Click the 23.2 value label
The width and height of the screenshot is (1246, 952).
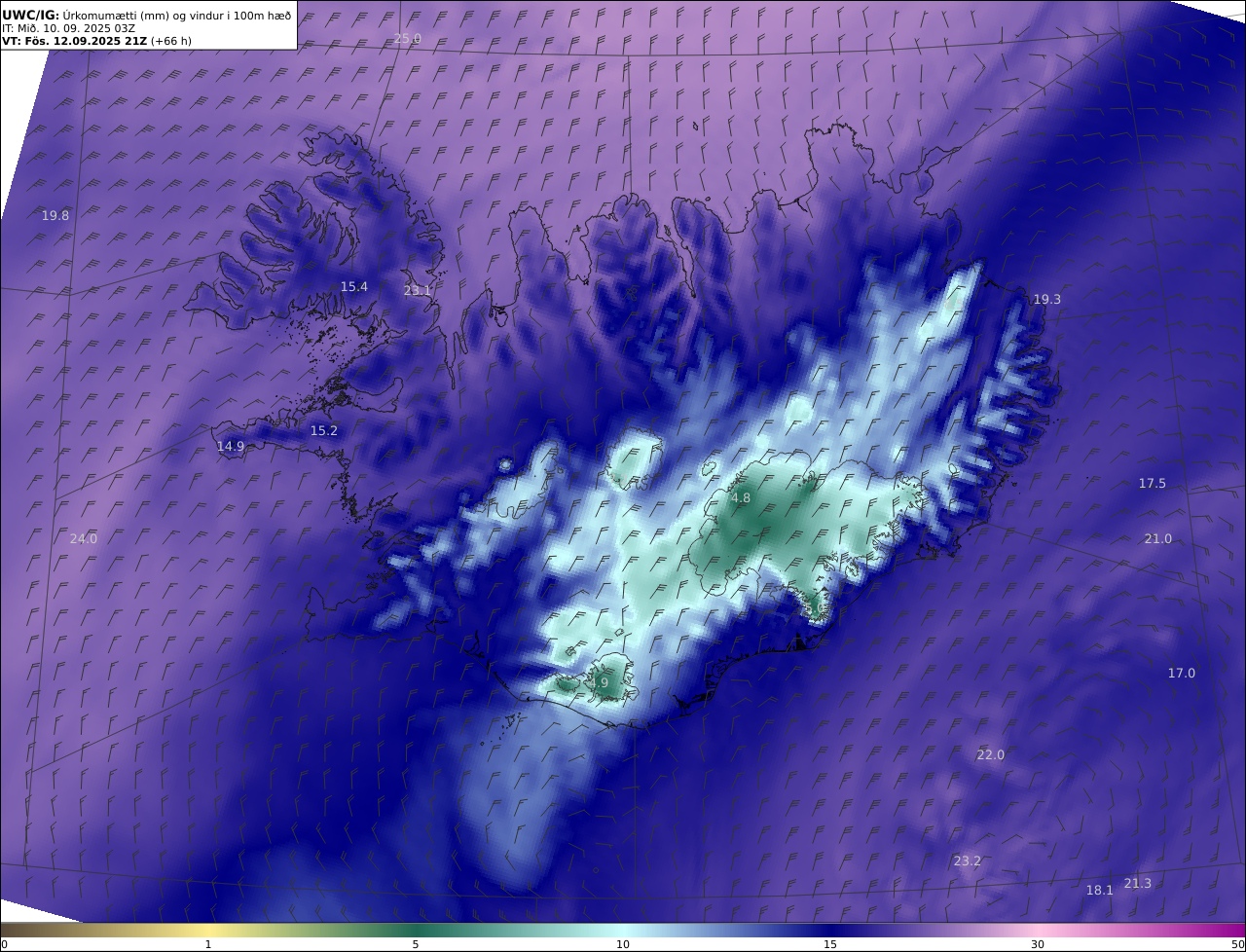click(968, 860)
